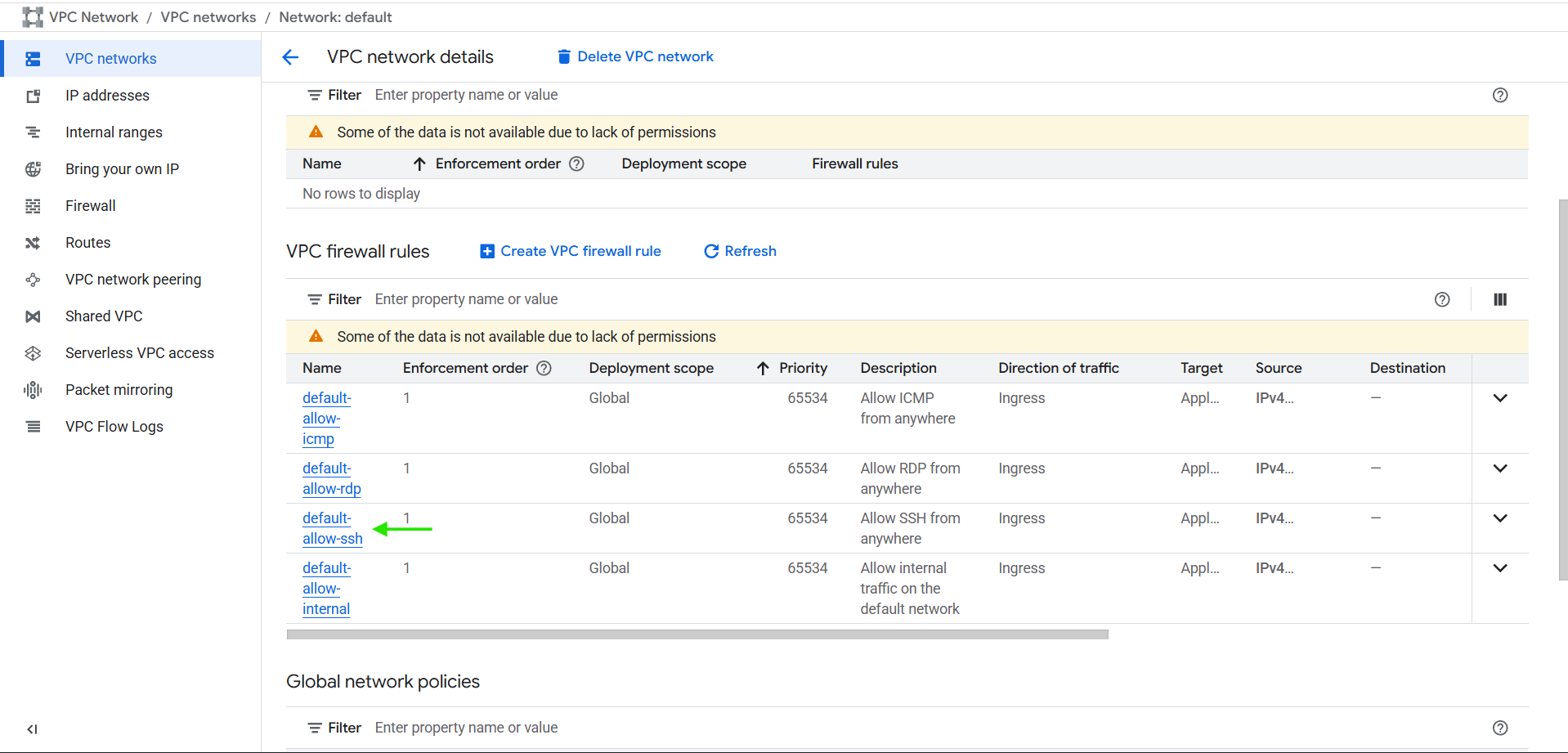
Task: Expand the default-allow-ssh row details
Action: click(x=1499, y=519)
